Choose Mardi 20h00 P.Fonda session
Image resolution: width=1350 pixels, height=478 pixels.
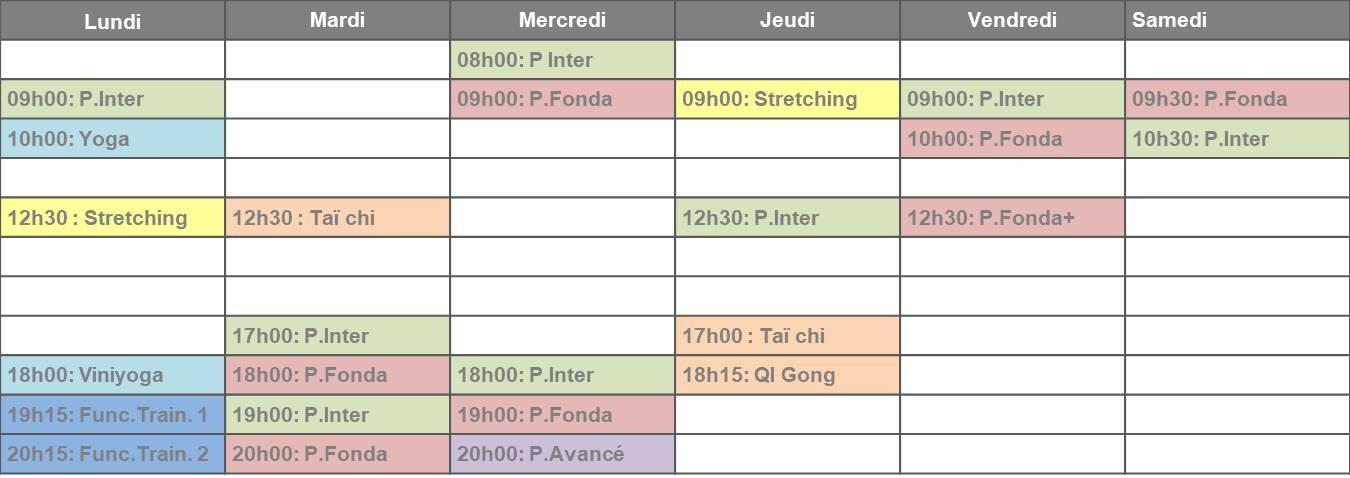click(338, 454)
